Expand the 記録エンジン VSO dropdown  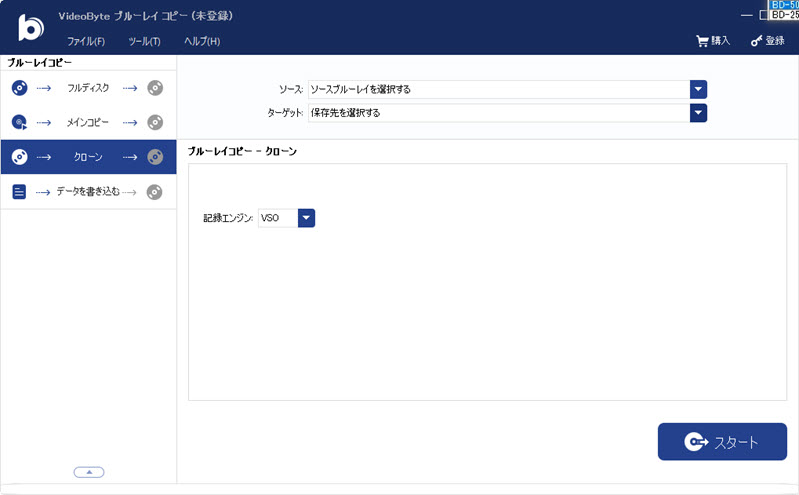click(x=306, y=218)
